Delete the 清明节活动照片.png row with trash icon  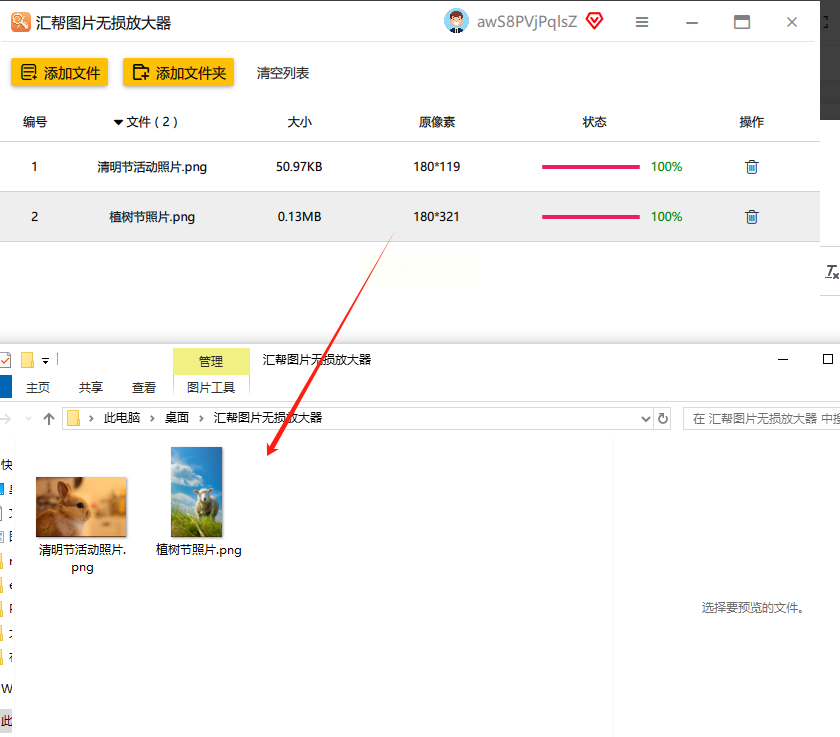point(751,167)
